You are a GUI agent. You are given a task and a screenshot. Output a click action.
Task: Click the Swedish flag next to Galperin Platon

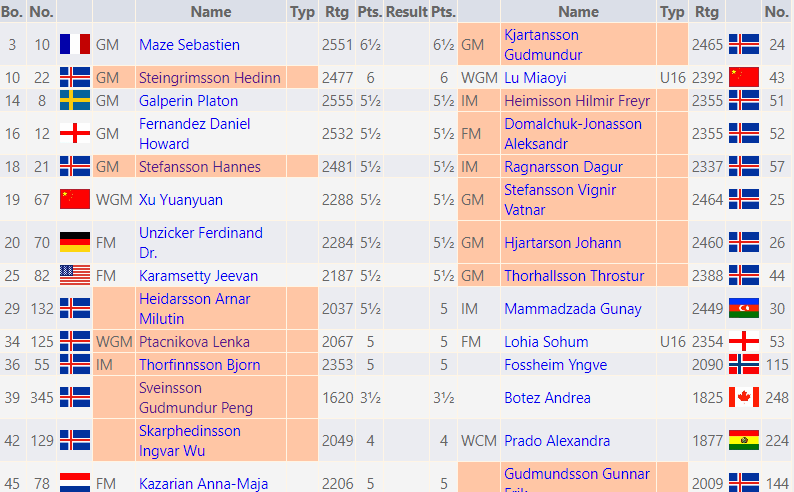75,100
